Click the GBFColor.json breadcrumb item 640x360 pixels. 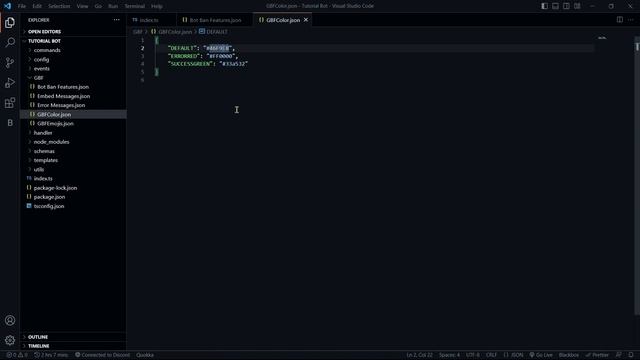[171, 31]
